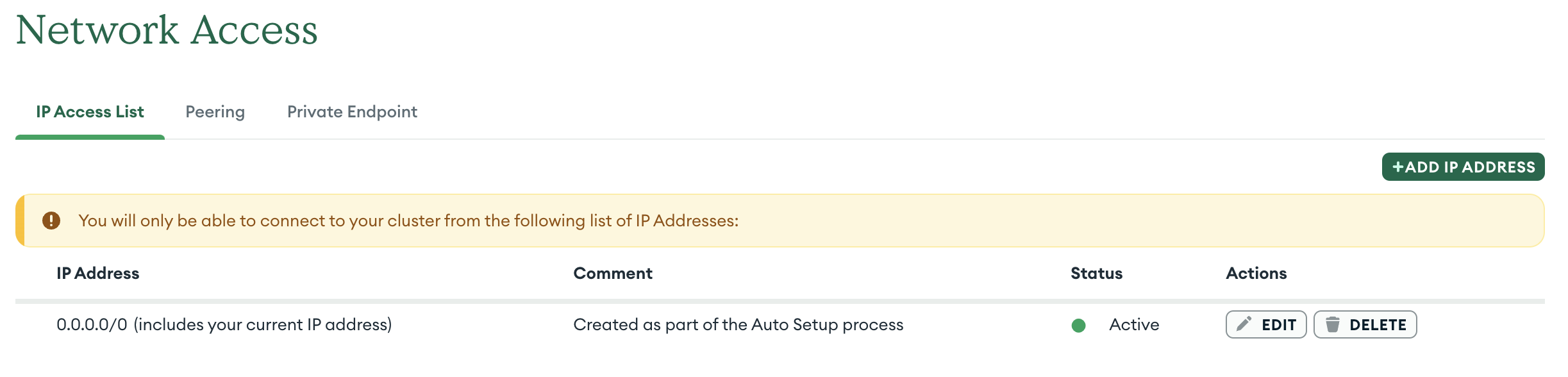Delete the 0.0.0.0/0 access entry

pyautogui.click(x=1365, y=324)
